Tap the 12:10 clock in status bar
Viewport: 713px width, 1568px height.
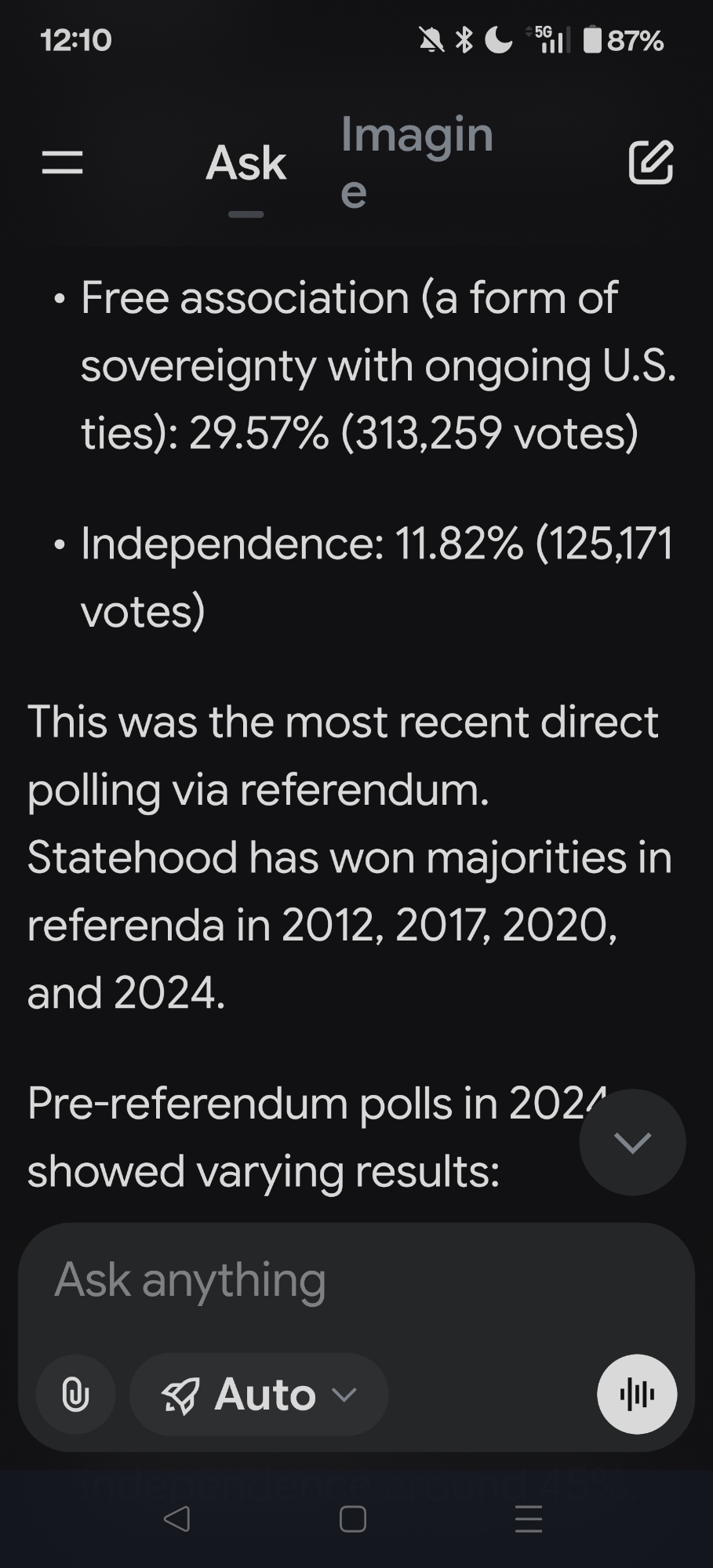(x=76, y=40)
